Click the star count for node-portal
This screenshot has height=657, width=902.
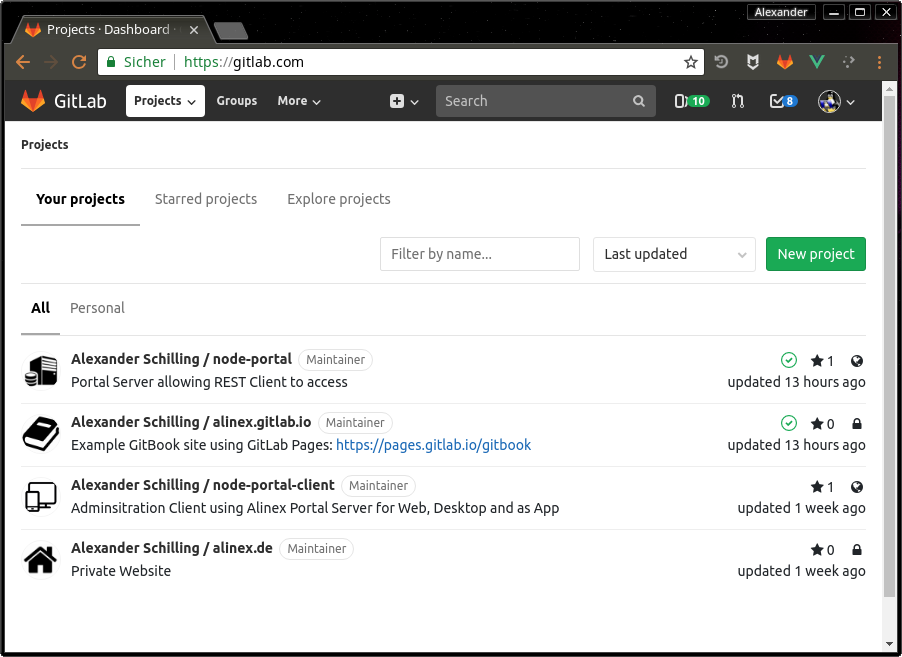coord(822,360)
